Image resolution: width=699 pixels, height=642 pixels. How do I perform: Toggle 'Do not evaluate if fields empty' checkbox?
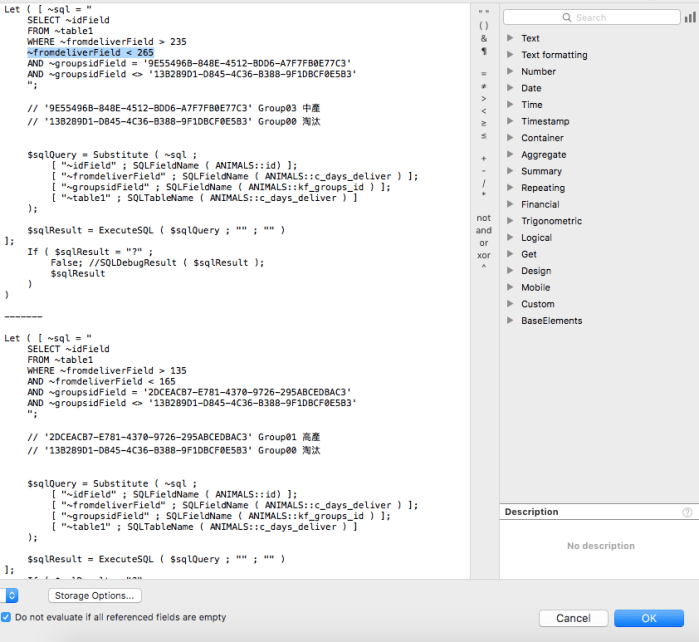pos(7,617)
